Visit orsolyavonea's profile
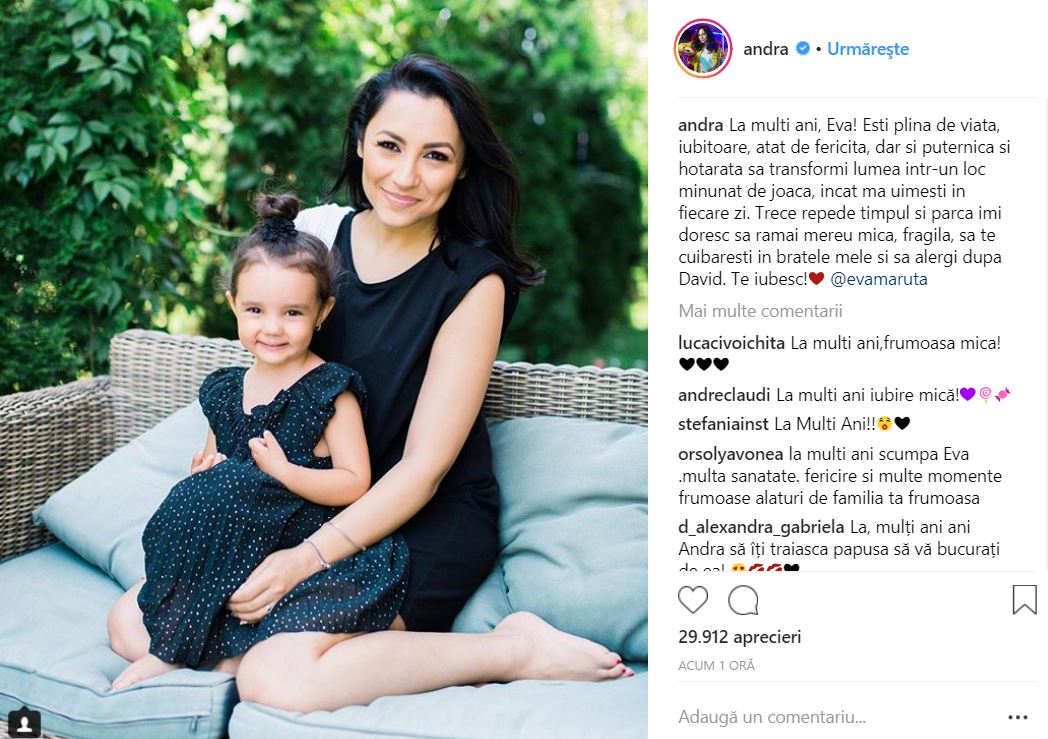Viewport: 1048px width, 739px height. point(731,454)
